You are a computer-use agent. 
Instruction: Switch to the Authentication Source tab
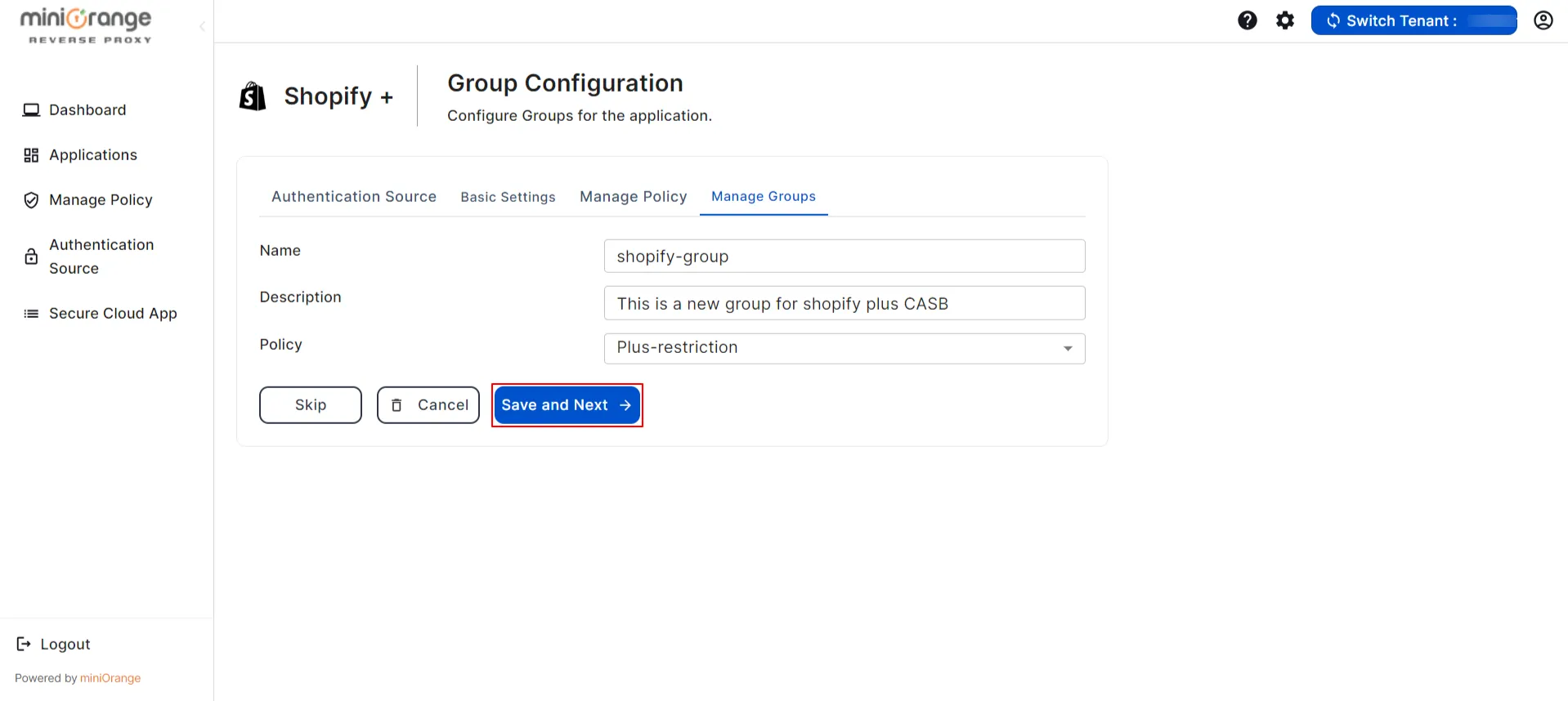coord(354,197)
